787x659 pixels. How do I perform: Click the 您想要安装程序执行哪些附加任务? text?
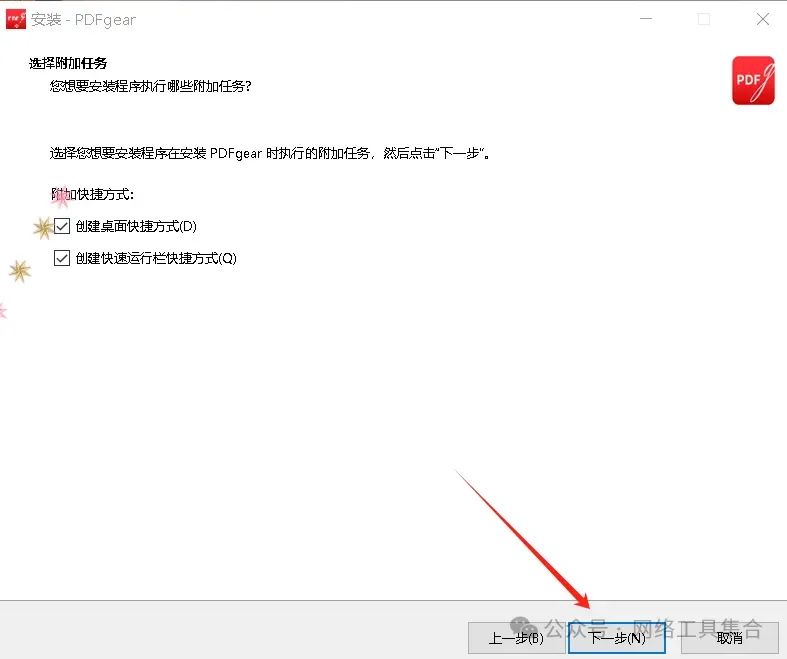click(x=151, y=86)
